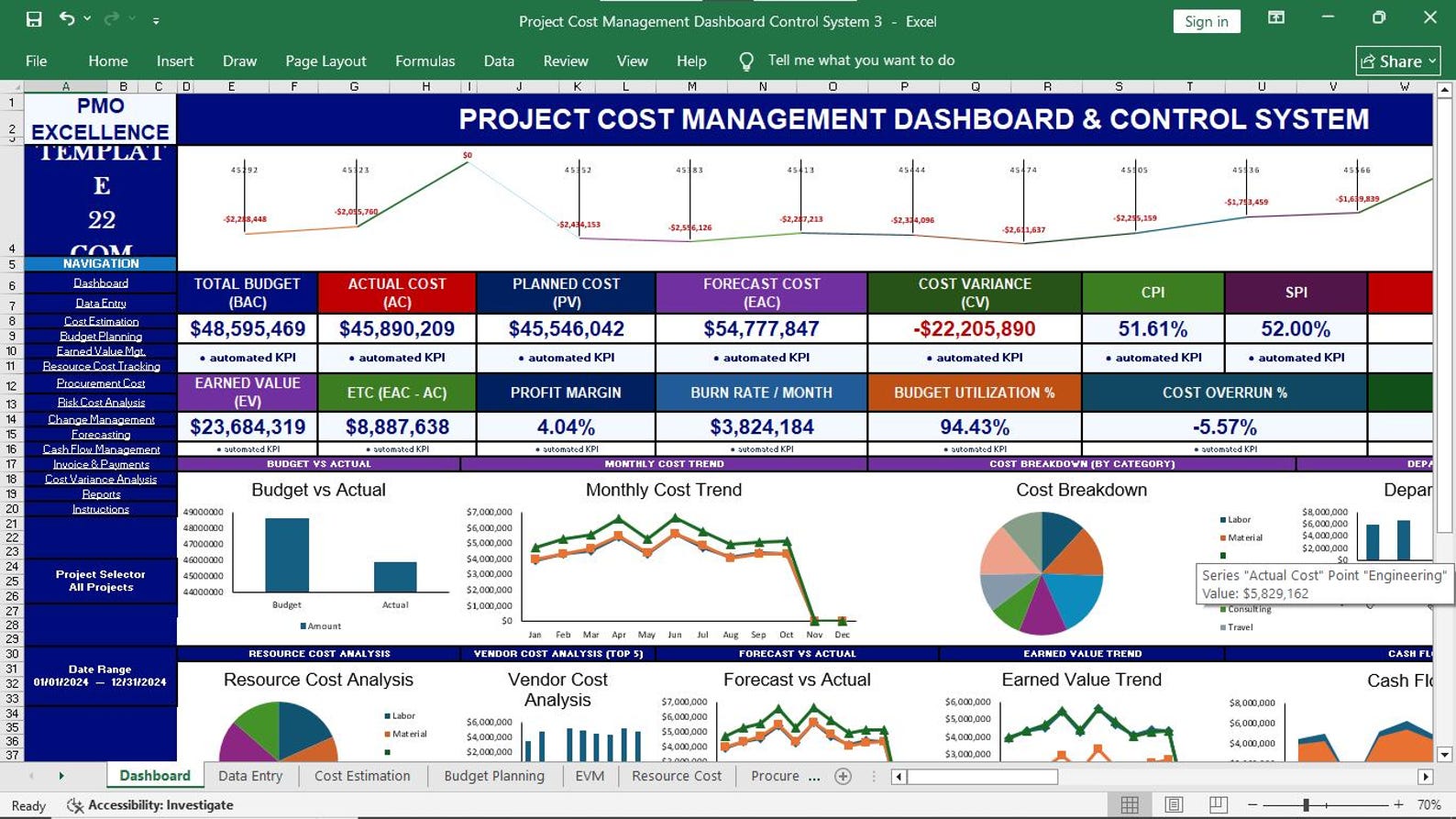Click the New sheet plus icon

click(x=844, y=776)
